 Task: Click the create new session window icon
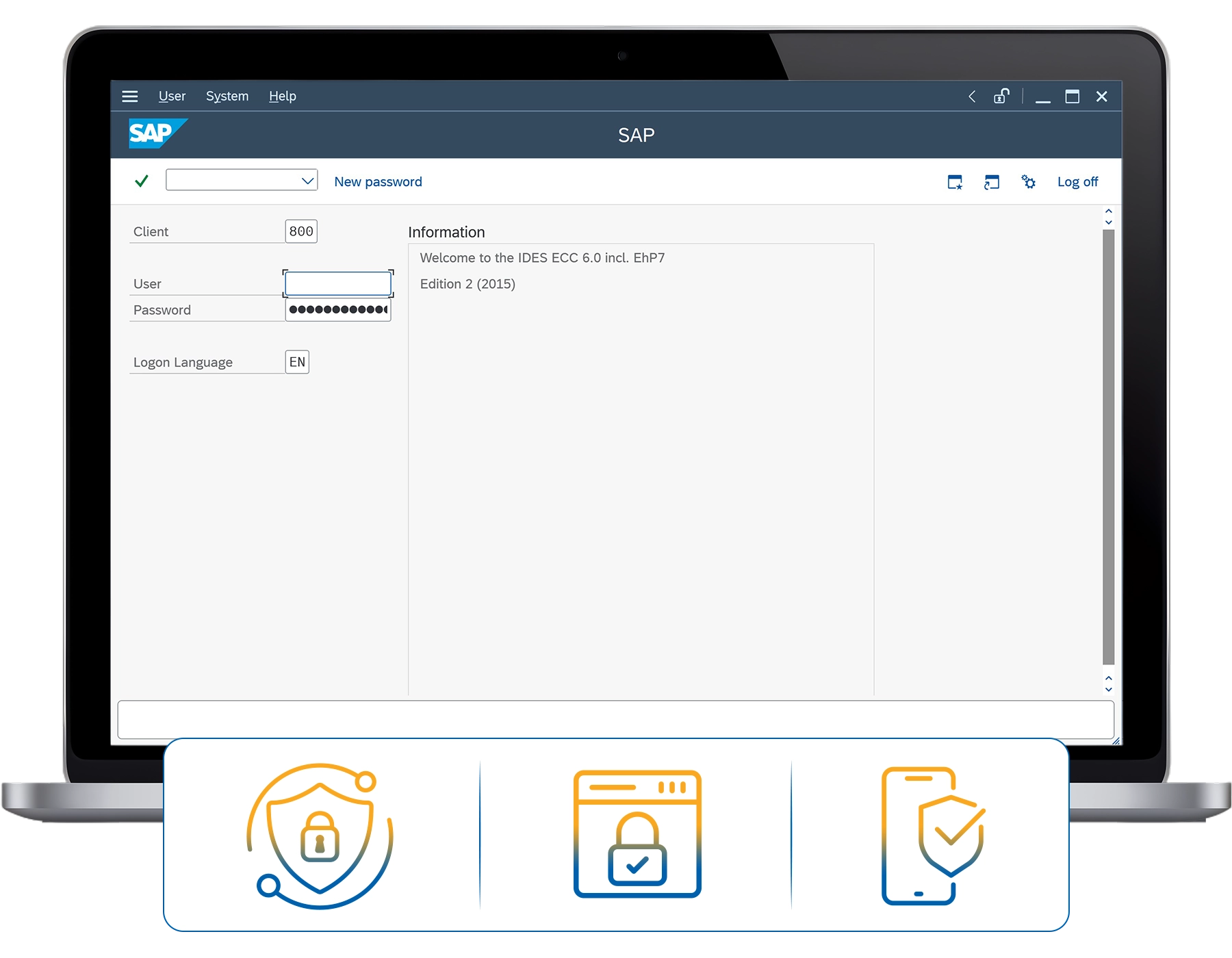point(955,182)
